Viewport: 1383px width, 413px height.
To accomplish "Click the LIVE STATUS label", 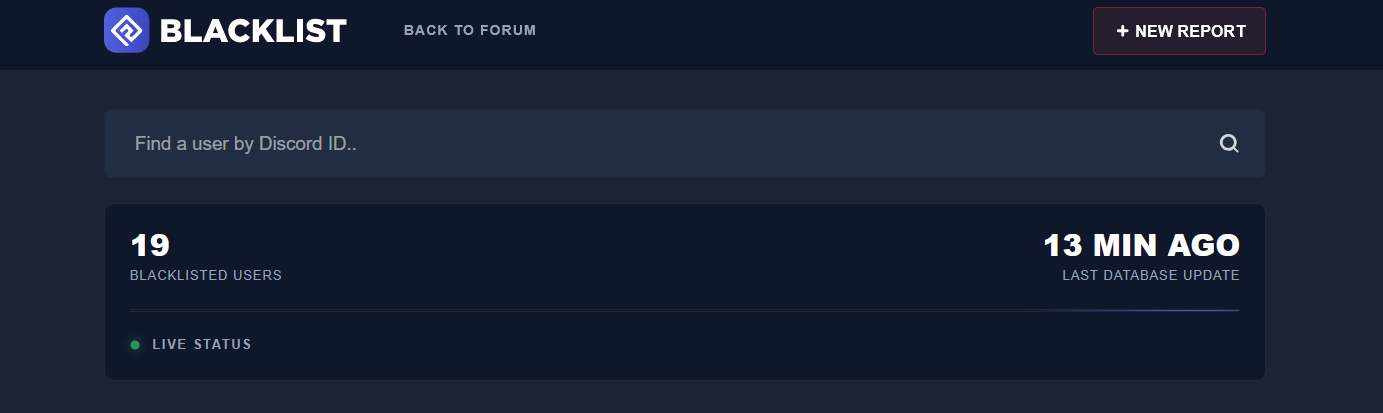I will point(201,345).
